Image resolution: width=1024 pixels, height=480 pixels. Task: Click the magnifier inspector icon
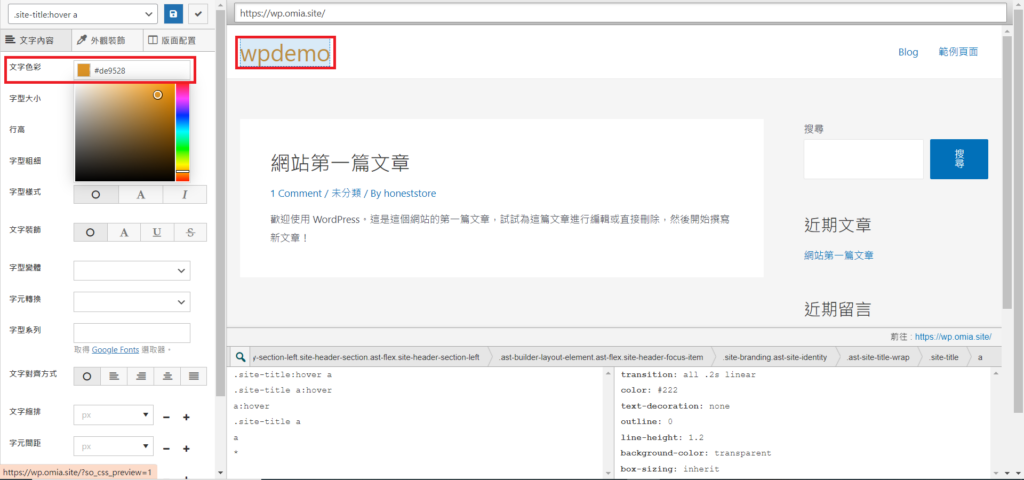click(241, 356)
